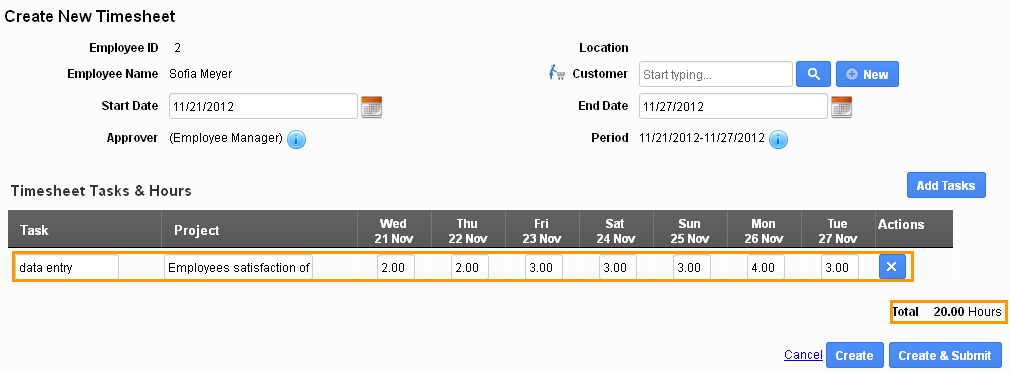Focus the Customer search field
1010x372 pixels.
point(716,74)
